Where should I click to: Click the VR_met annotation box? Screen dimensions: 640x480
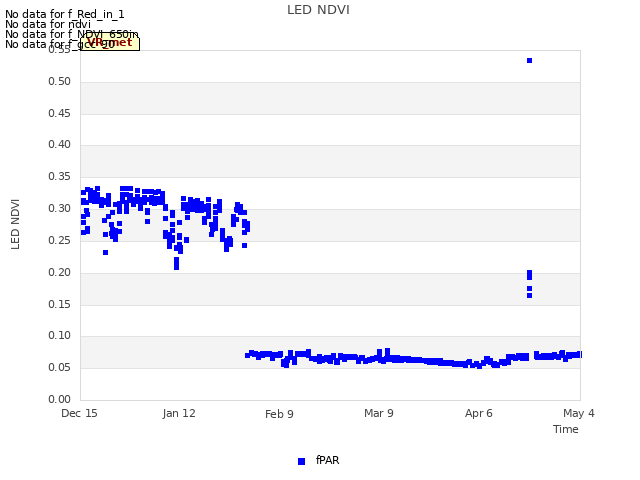tap(110, 43)
